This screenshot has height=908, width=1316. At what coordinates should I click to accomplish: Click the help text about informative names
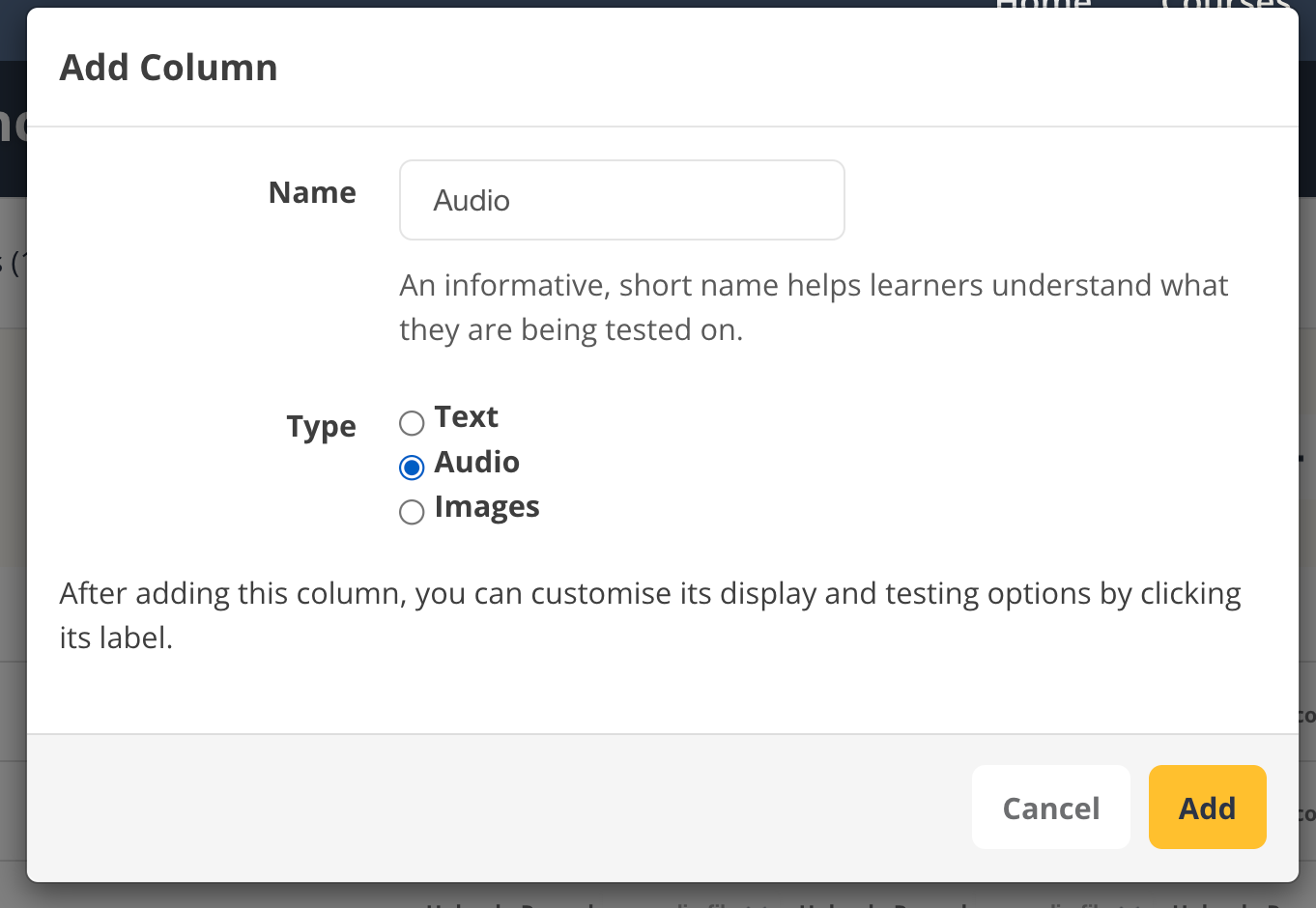814,307
